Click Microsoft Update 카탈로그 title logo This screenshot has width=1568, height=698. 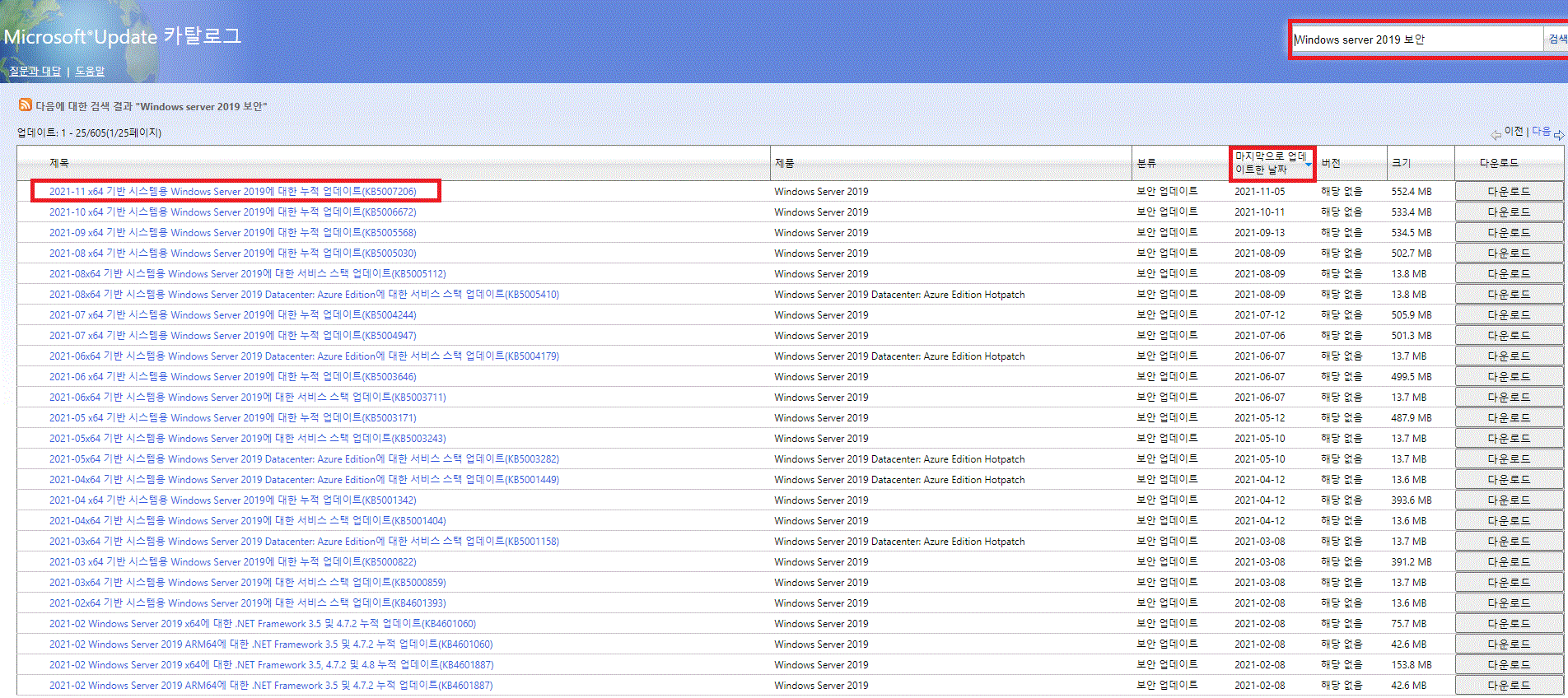click(x=123, y=36)
